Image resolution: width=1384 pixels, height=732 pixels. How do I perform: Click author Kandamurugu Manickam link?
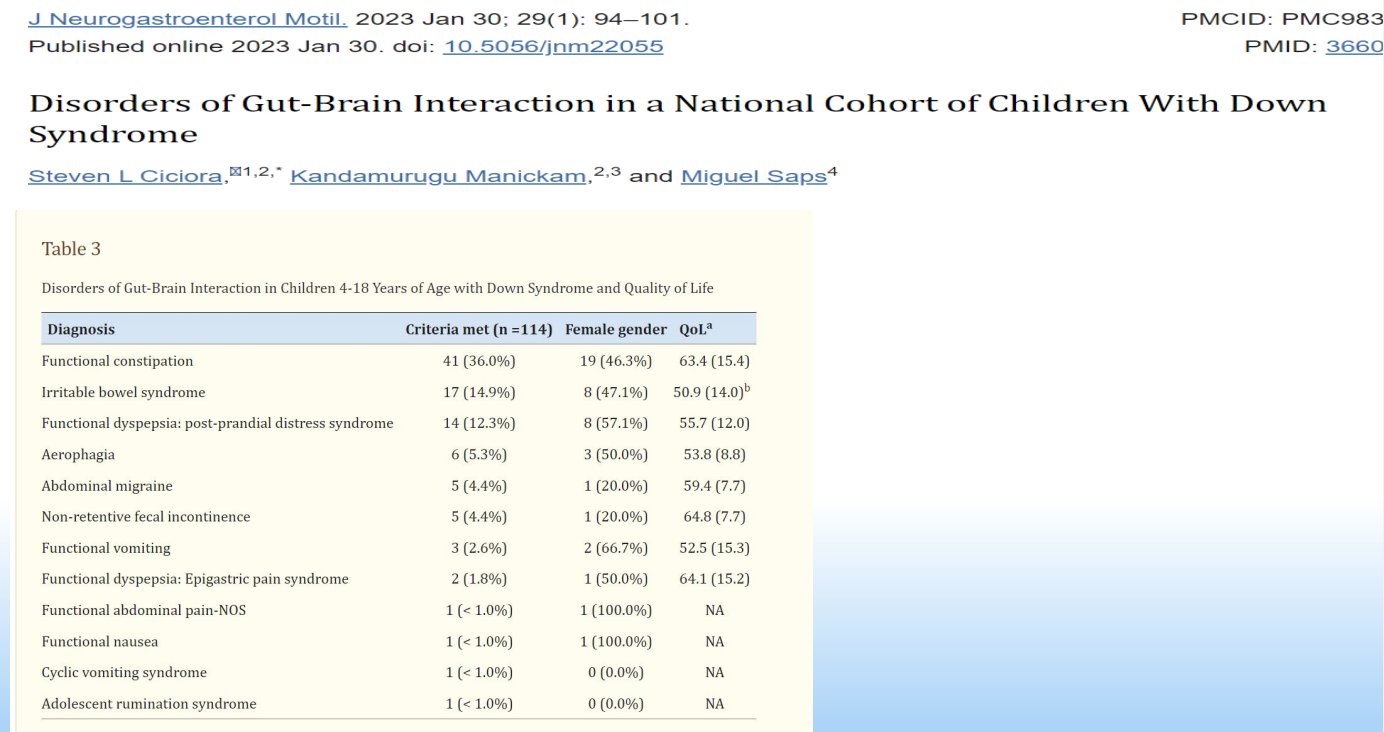tap(438, 176)
